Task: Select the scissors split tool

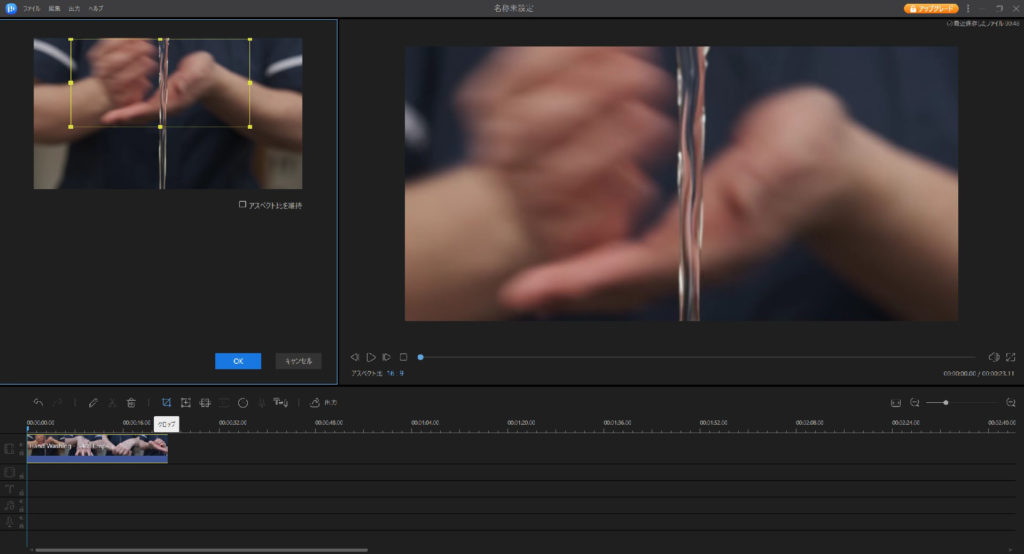Action: click(112, 402)
